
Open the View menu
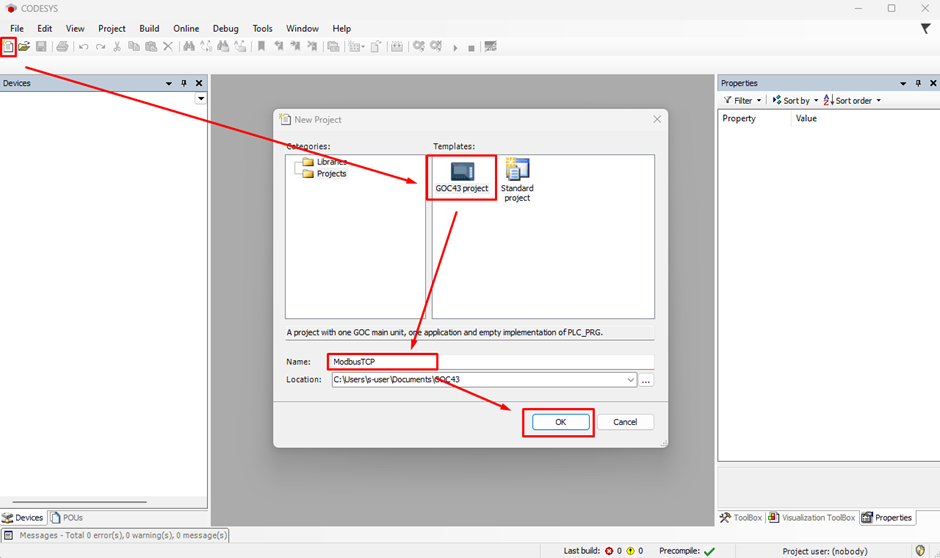tap(75, 28)
